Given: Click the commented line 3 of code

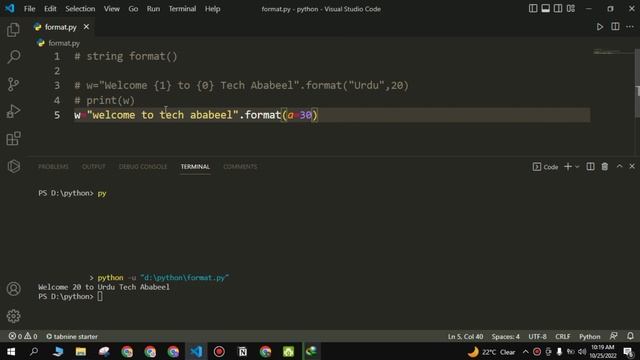Looking at the screenshot, I should 241,85.
